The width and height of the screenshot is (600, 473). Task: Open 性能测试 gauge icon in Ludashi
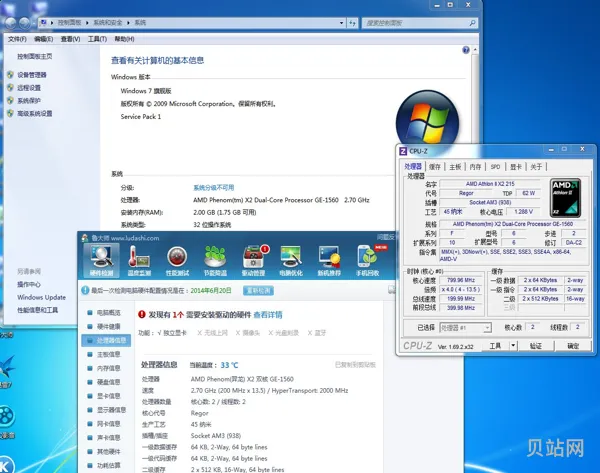[177, 260]
